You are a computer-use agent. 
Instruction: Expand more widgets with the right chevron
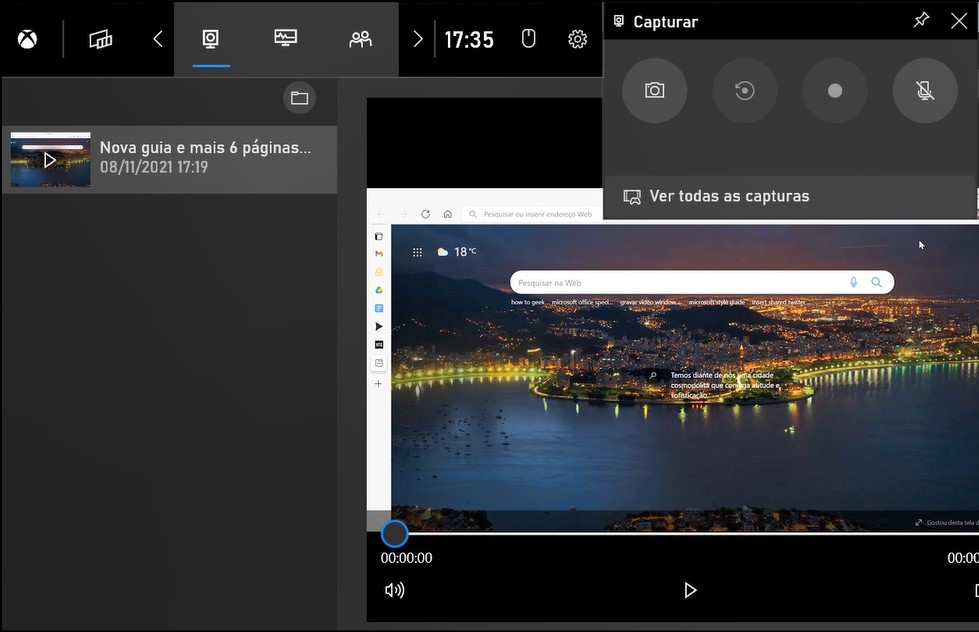click(417, 39)
